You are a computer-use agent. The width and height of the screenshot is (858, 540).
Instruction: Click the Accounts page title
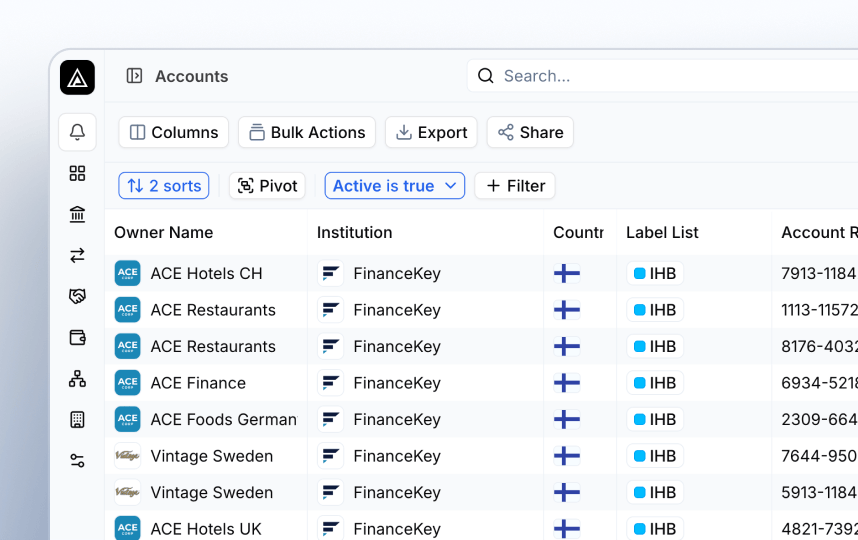192,76
